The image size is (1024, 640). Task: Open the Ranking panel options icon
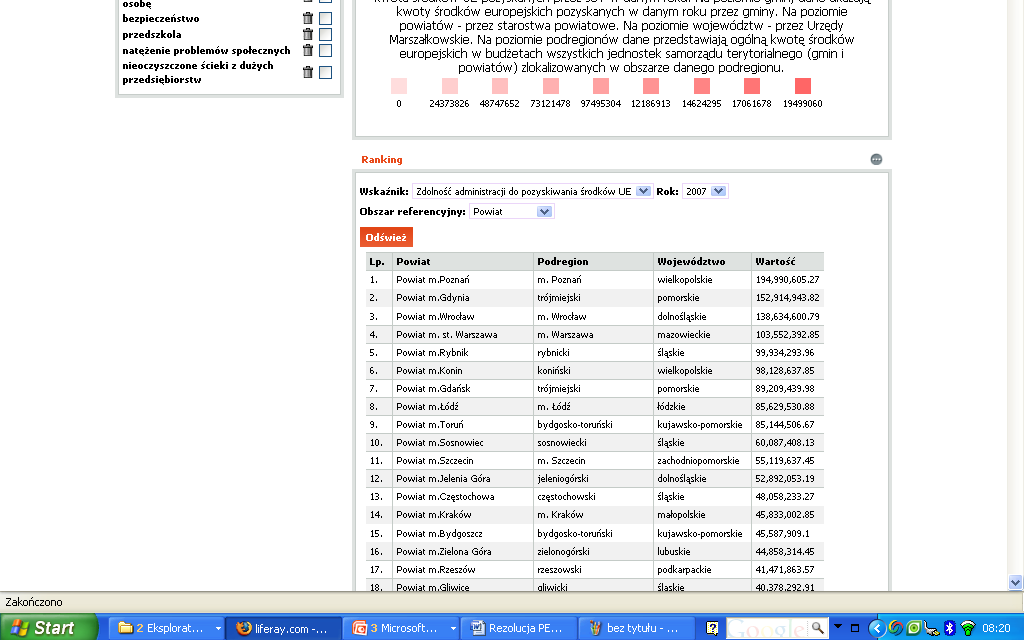point(876,159)
